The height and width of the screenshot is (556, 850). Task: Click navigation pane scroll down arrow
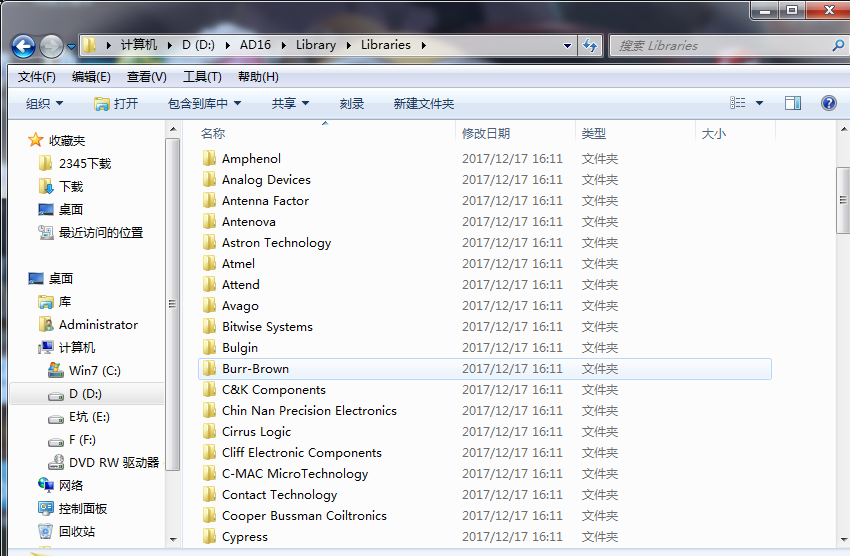(x=173, y=539)
